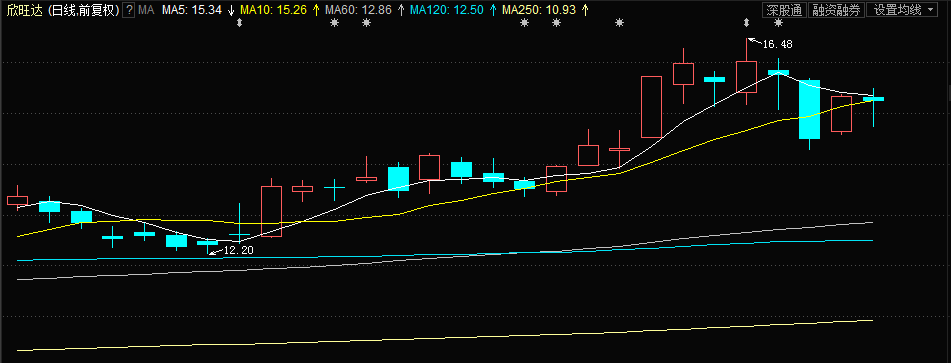Image resolution: width=951 pixels, height=363 pixels.
Task: Click the 设置均线 settings label
Action: [898, 10]
